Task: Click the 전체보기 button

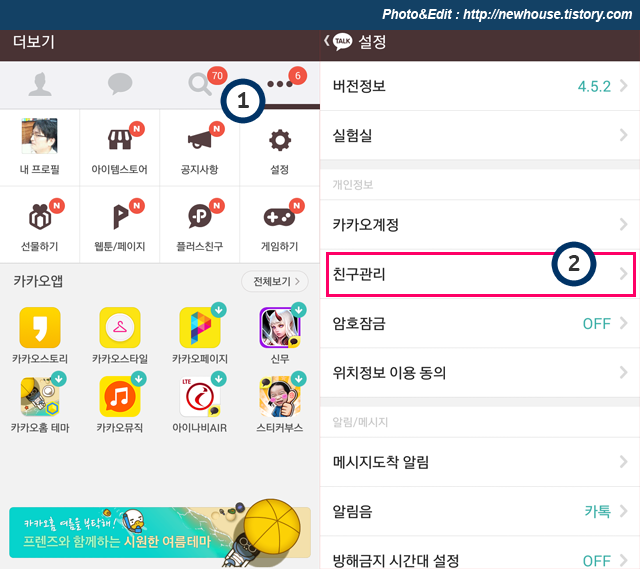Action: point(275,281)
